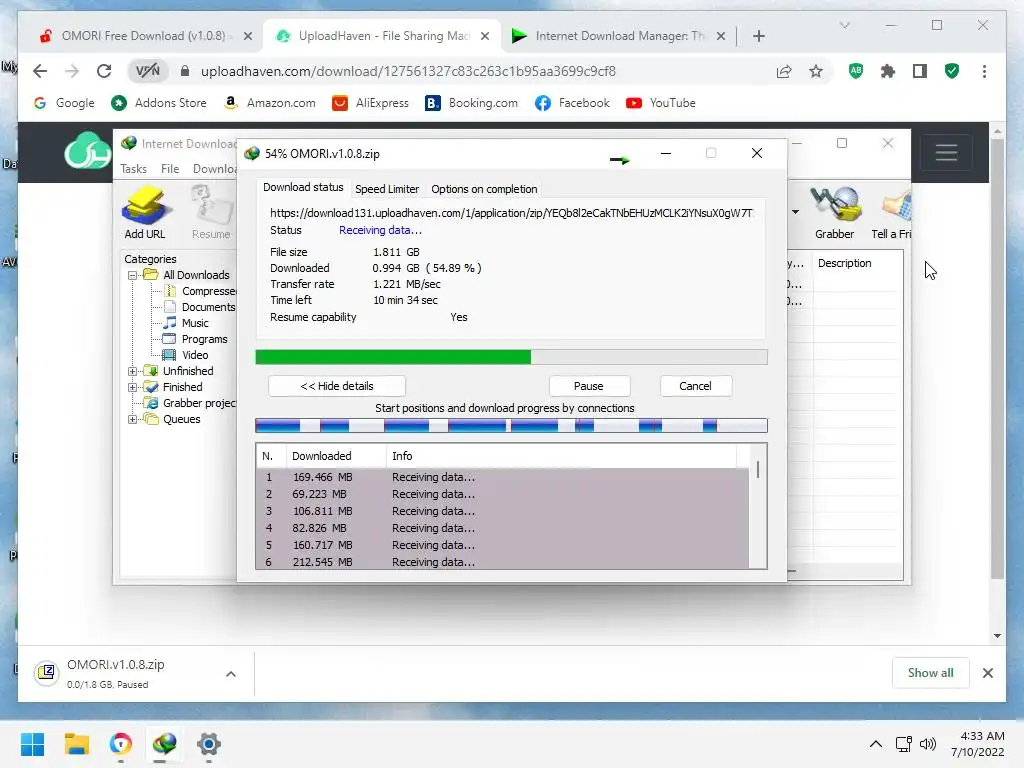
Task: Cancel the OMORI download
Action: (x=696, y=386)
